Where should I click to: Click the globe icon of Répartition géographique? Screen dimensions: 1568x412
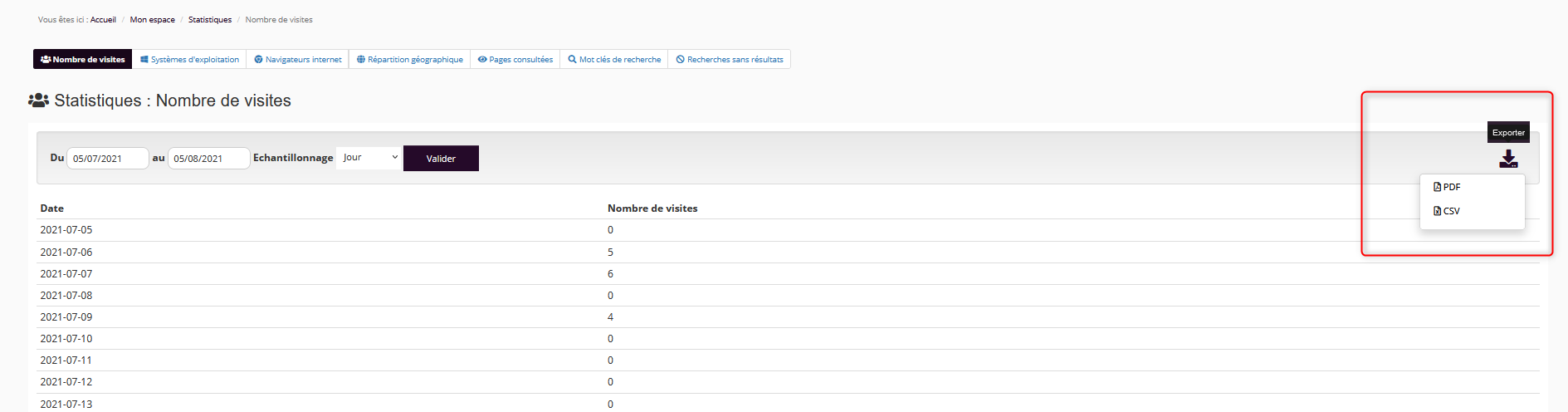[361, 60]
